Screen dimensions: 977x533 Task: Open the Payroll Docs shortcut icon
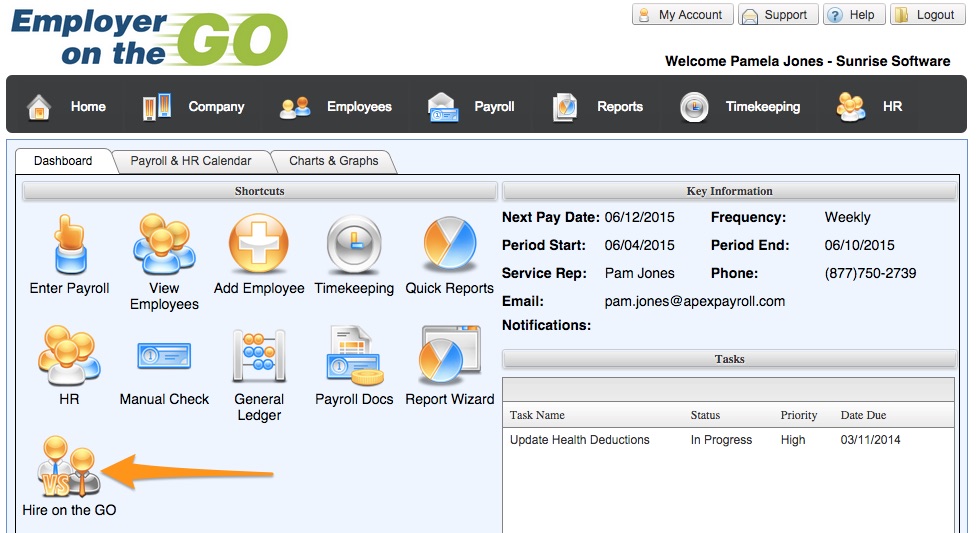coord(354,355)
